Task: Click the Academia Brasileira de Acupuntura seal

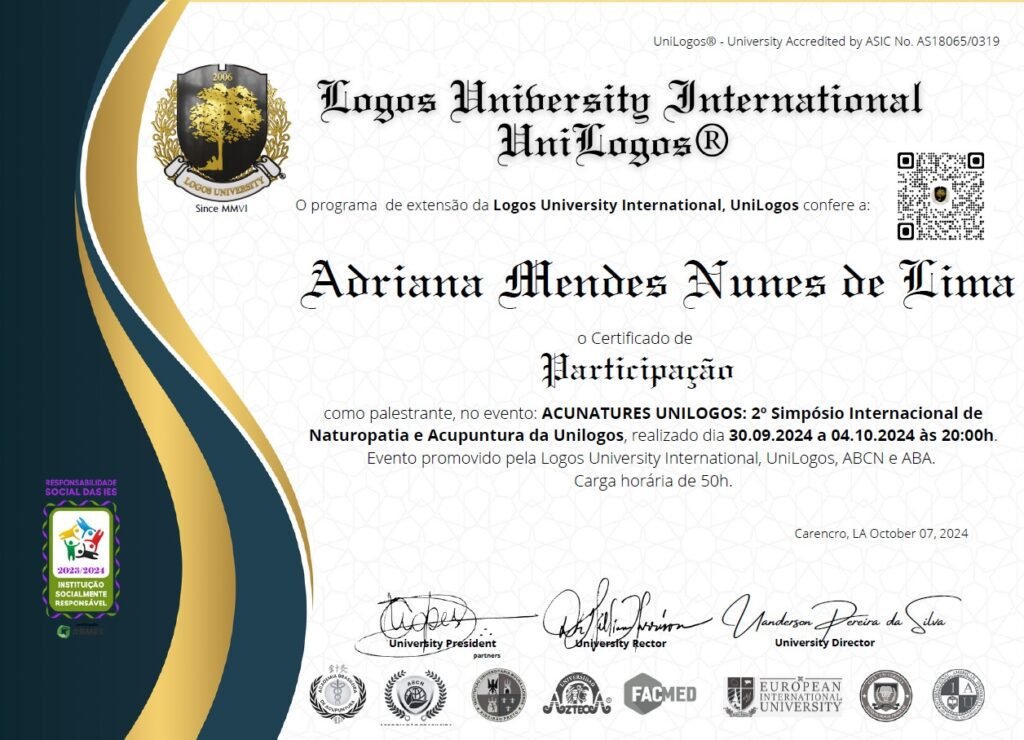Action: (x=338, y=694)
